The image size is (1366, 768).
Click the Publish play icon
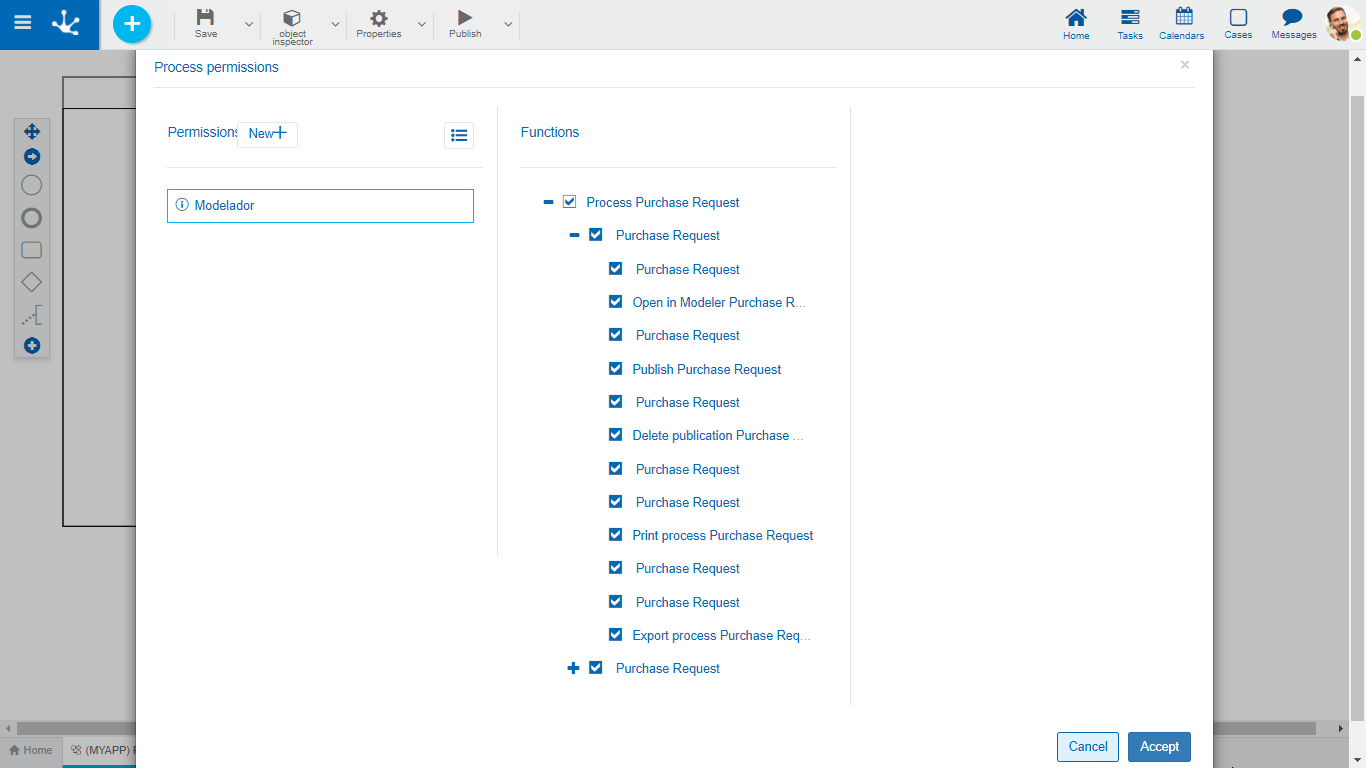click(x=465, y=17)
